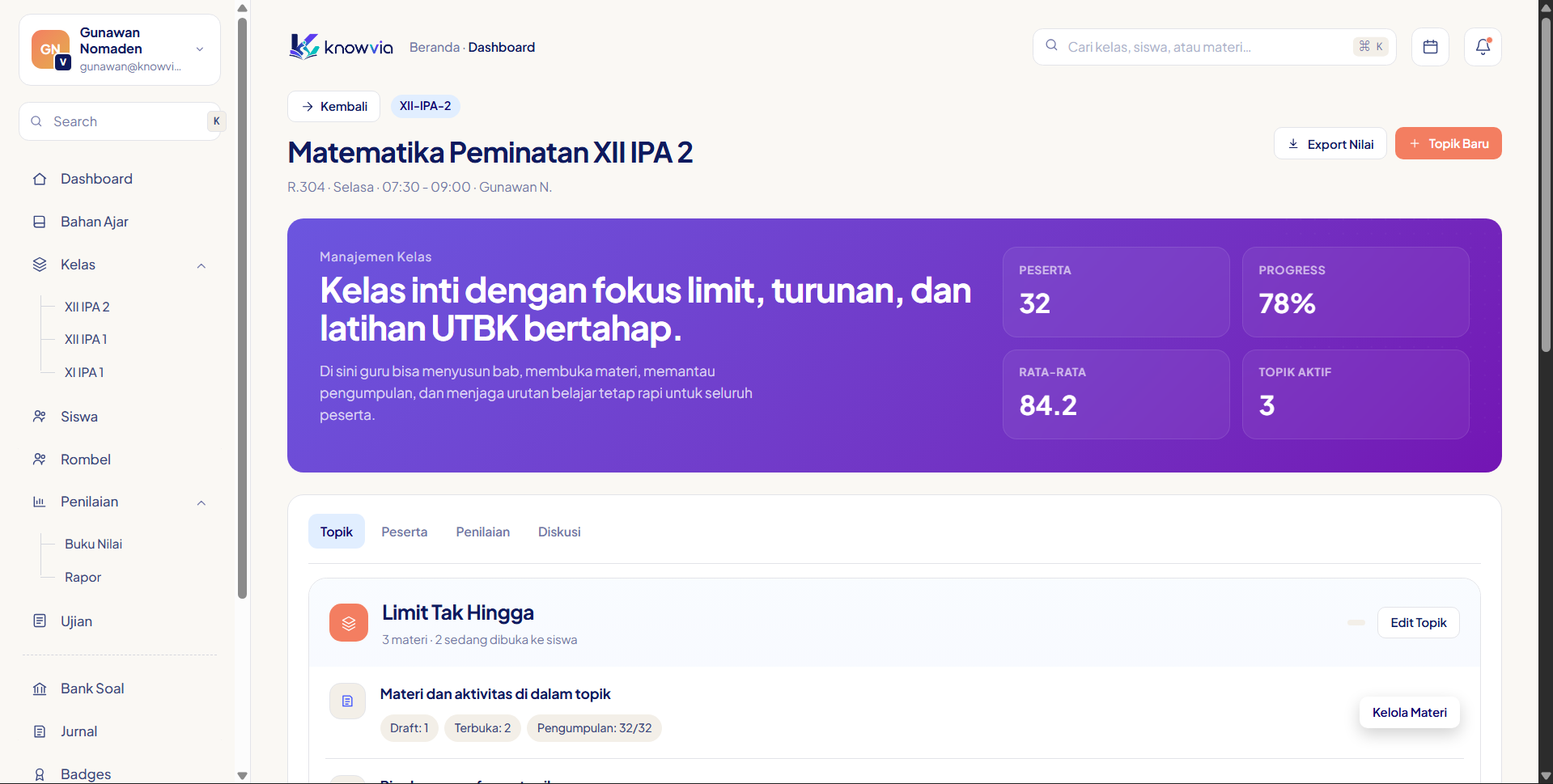This screenshot has width=1553, height=784.
Task: Click Export Nilai button
Action: 1330,144
